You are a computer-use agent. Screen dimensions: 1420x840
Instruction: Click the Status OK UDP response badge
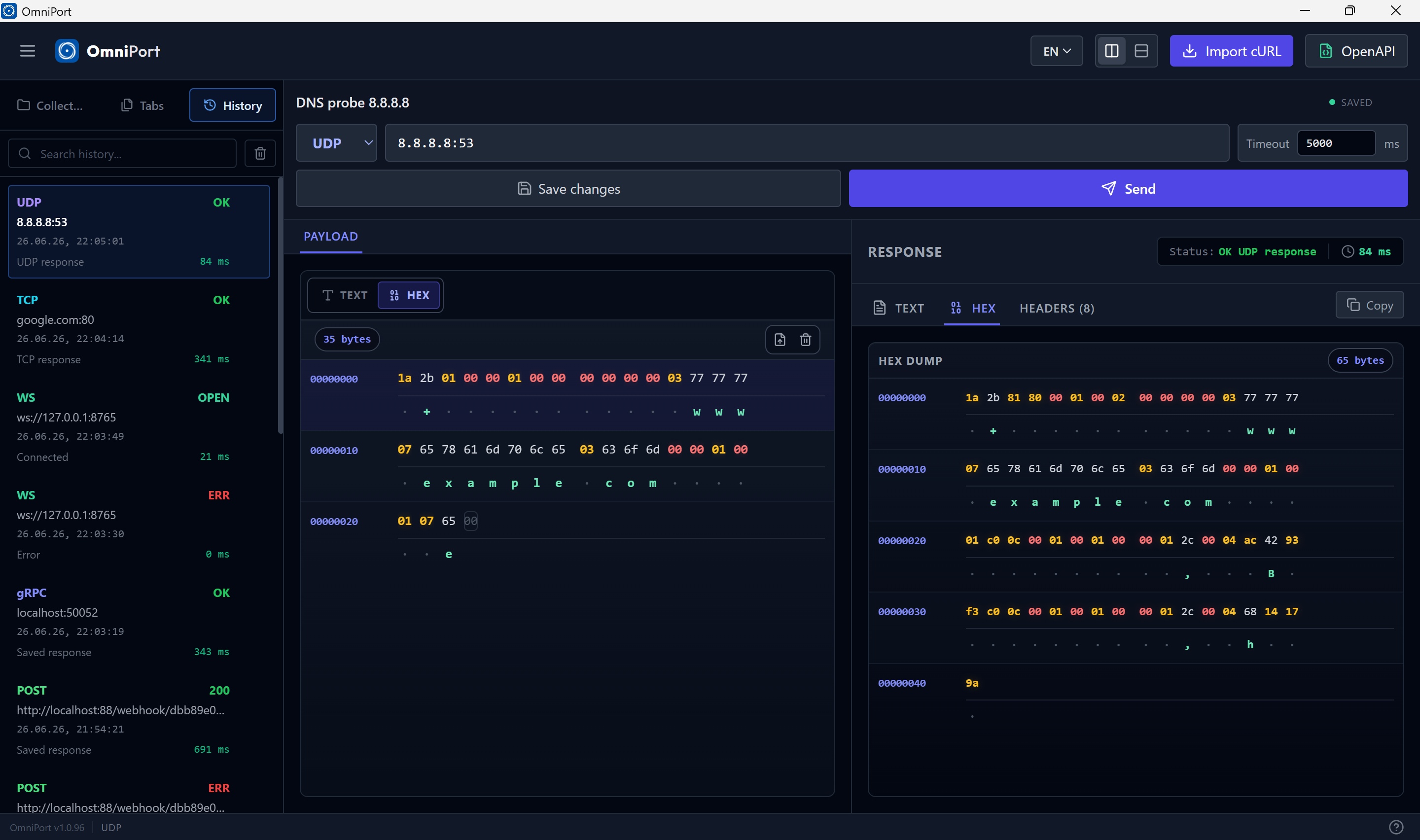point(1243,252)
